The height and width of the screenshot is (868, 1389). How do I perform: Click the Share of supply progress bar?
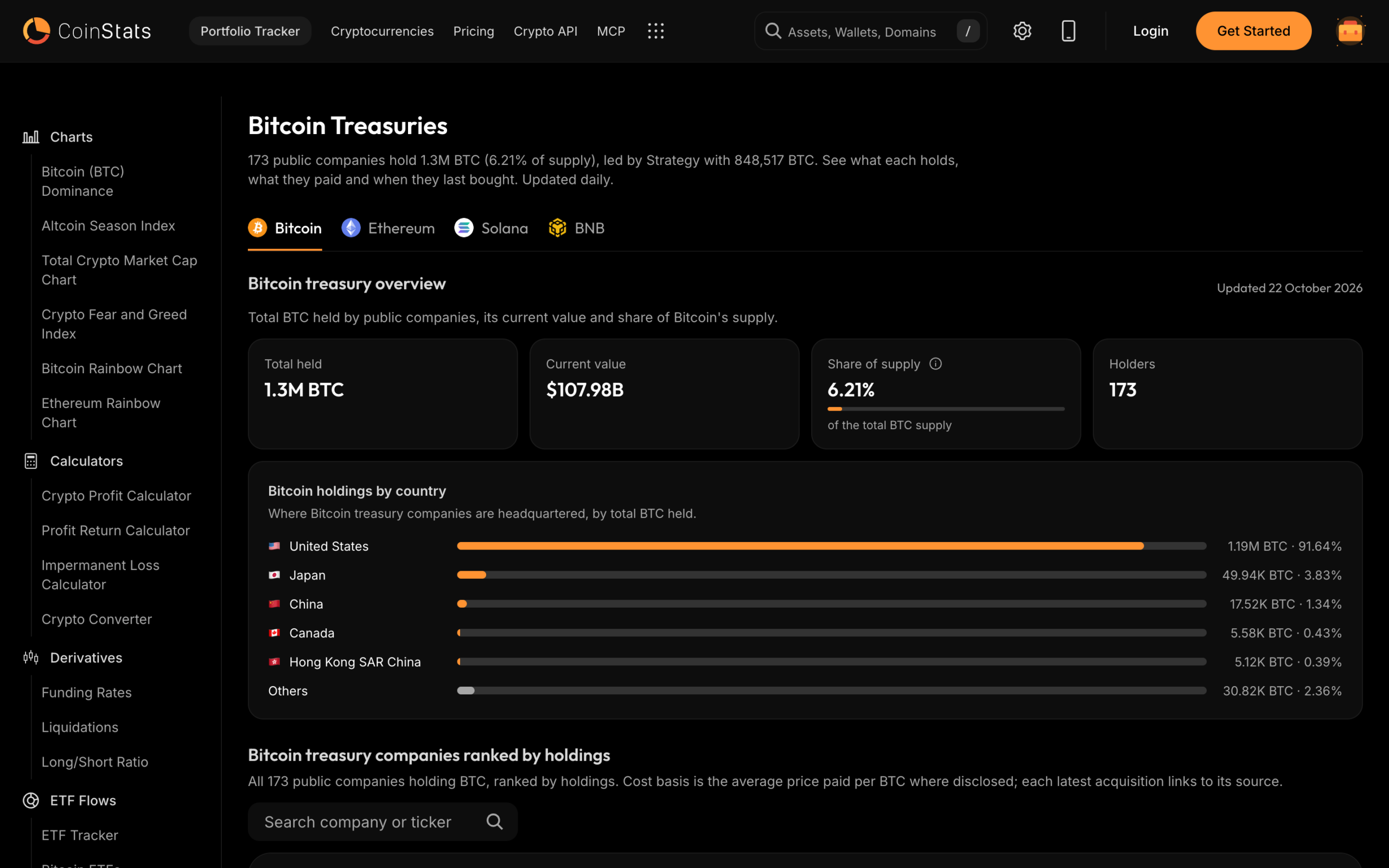[946, 409]
